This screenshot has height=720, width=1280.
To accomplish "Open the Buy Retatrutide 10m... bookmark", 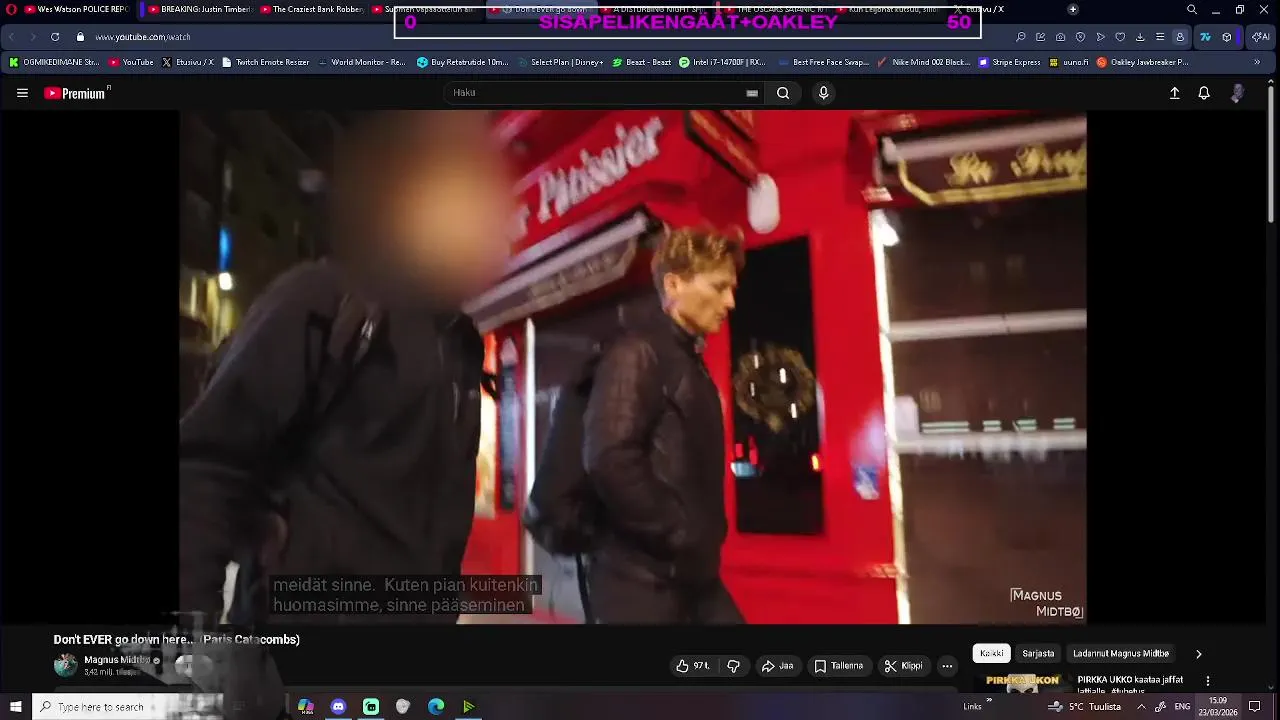I will pyautogui.click(x=463, y=62).
